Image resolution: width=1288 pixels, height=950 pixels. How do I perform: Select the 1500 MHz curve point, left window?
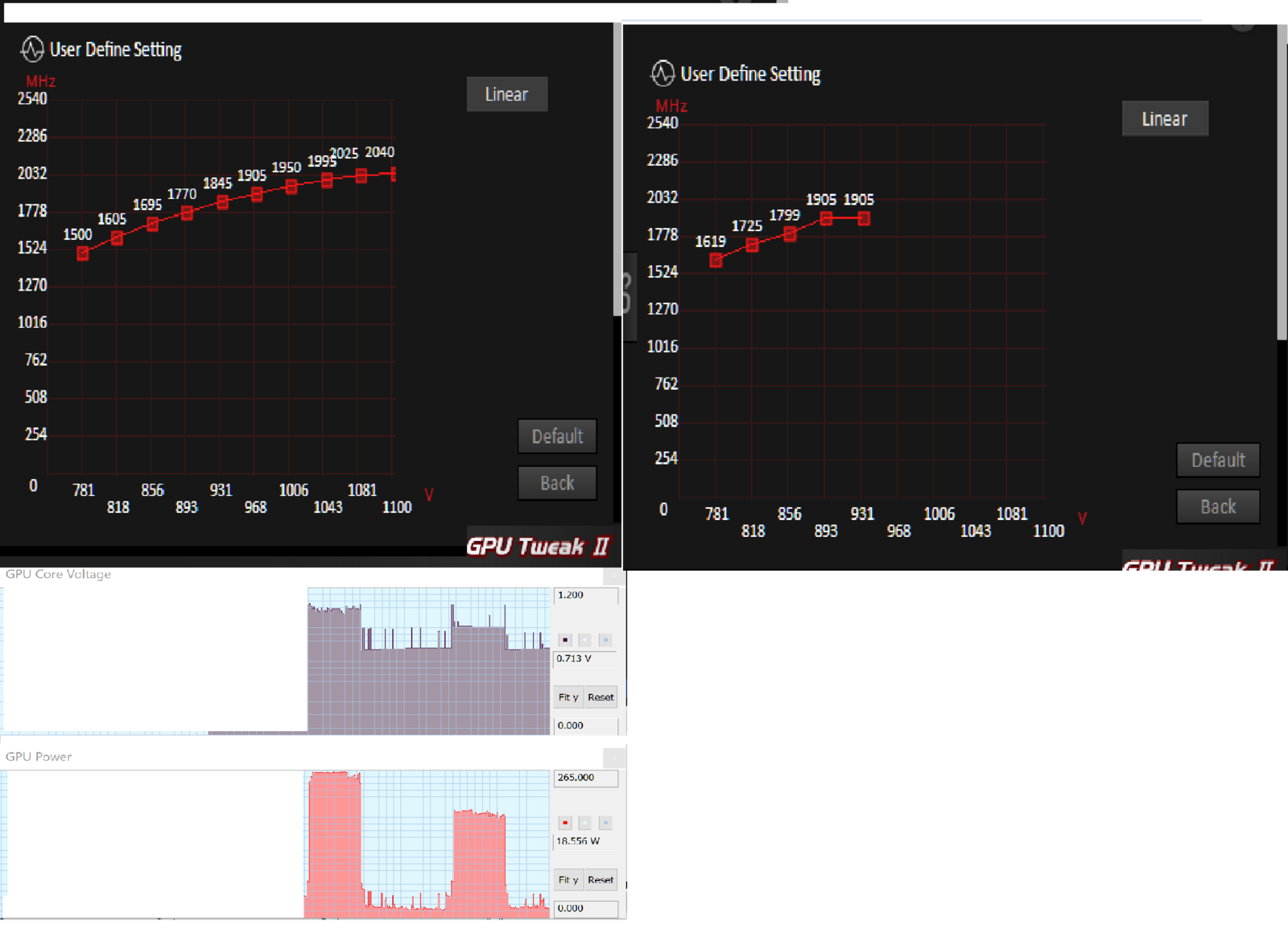(82, 254)
